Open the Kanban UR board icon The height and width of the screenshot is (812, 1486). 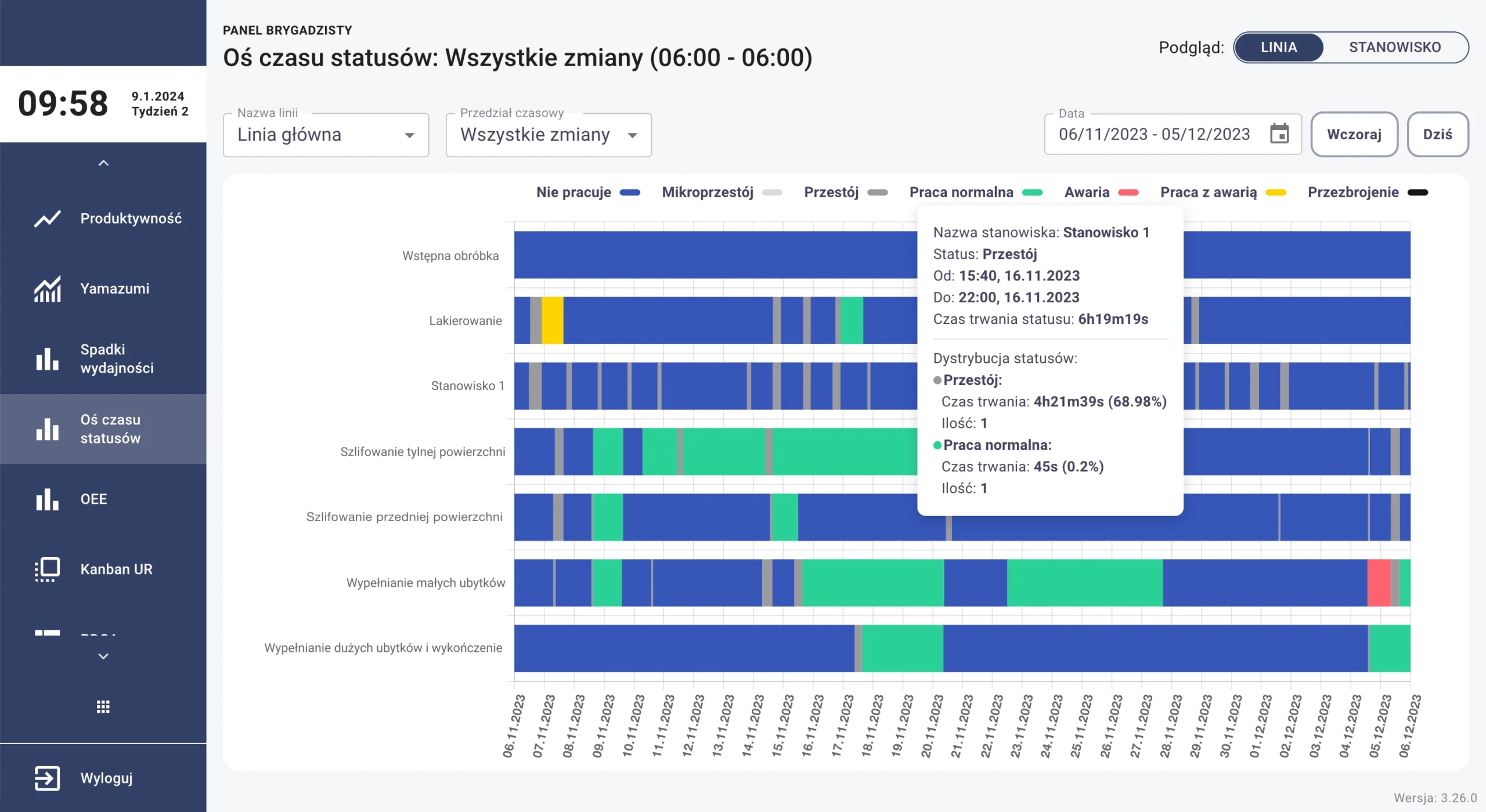click(x=47, y=569)
